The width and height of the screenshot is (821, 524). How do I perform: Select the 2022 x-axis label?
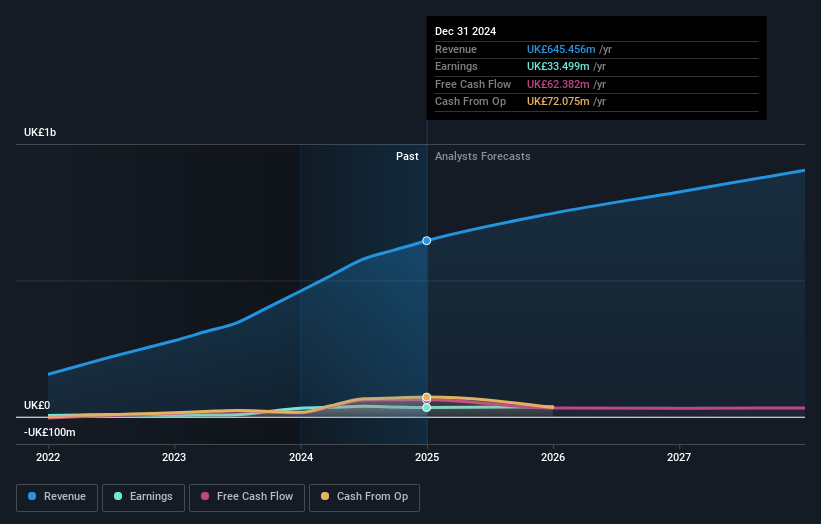pos(48,457)
